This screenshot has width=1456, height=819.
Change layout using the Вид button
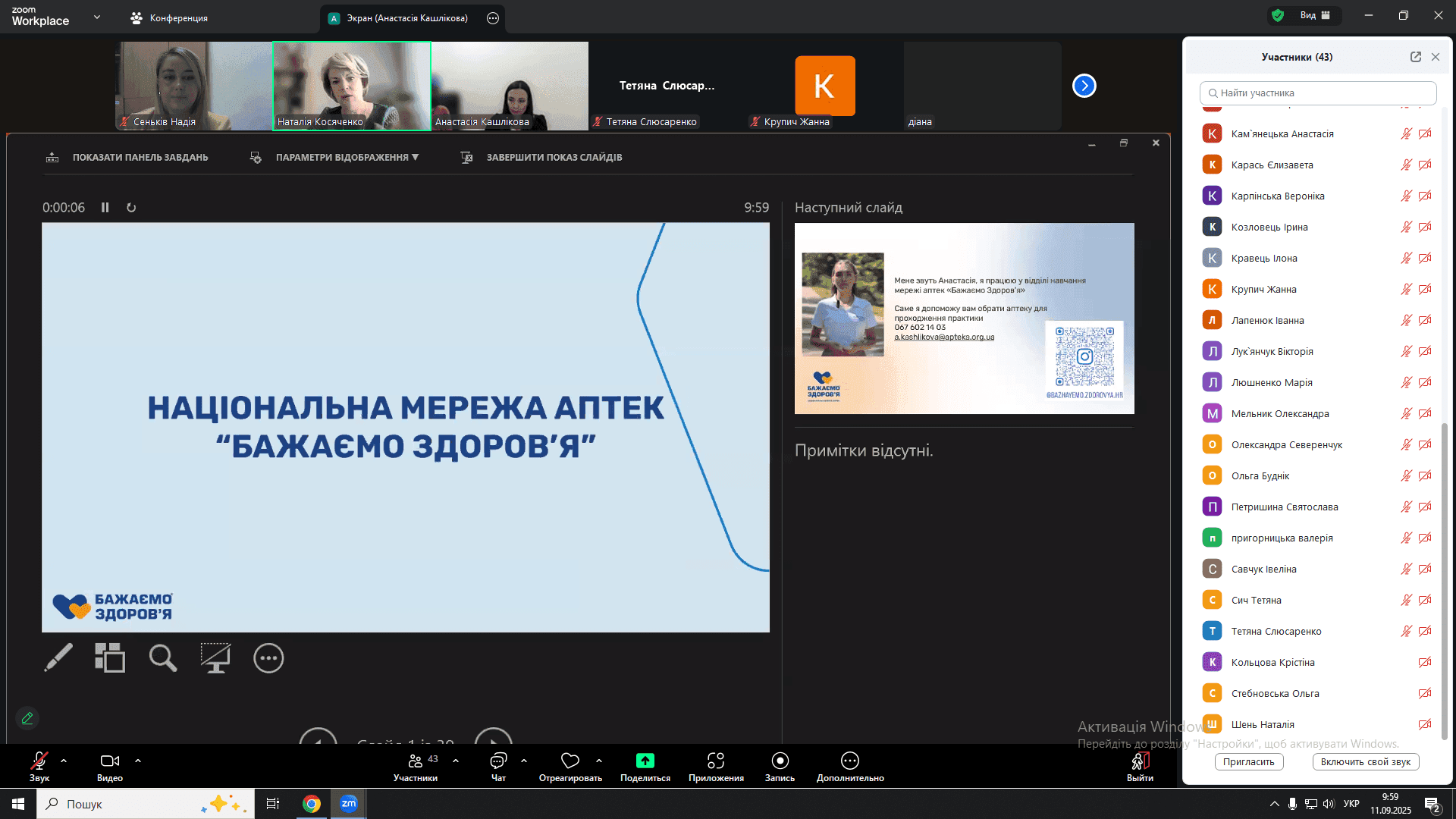point(1316,15)
